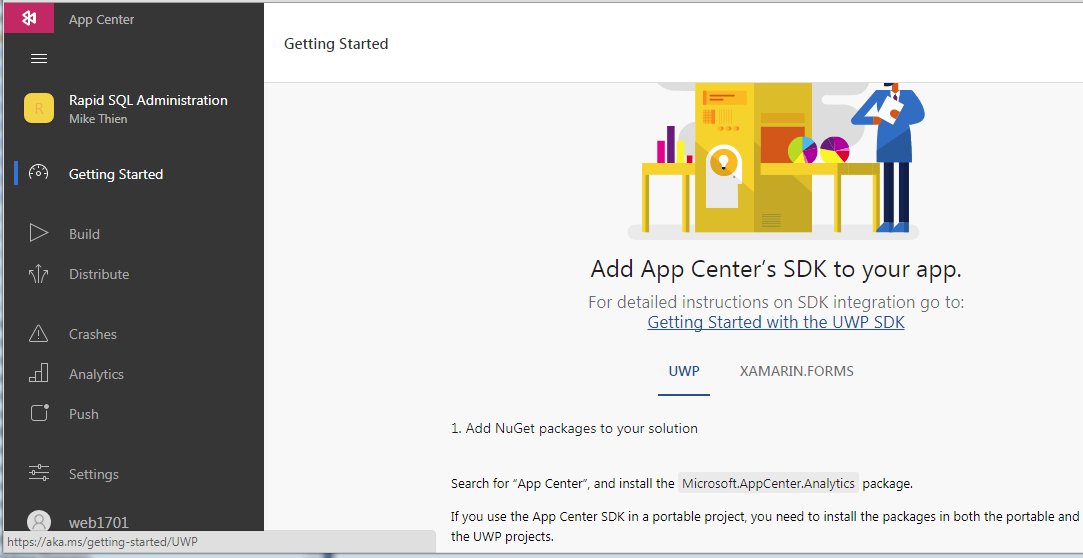Click the SDK illustration image

coord(776,162)
